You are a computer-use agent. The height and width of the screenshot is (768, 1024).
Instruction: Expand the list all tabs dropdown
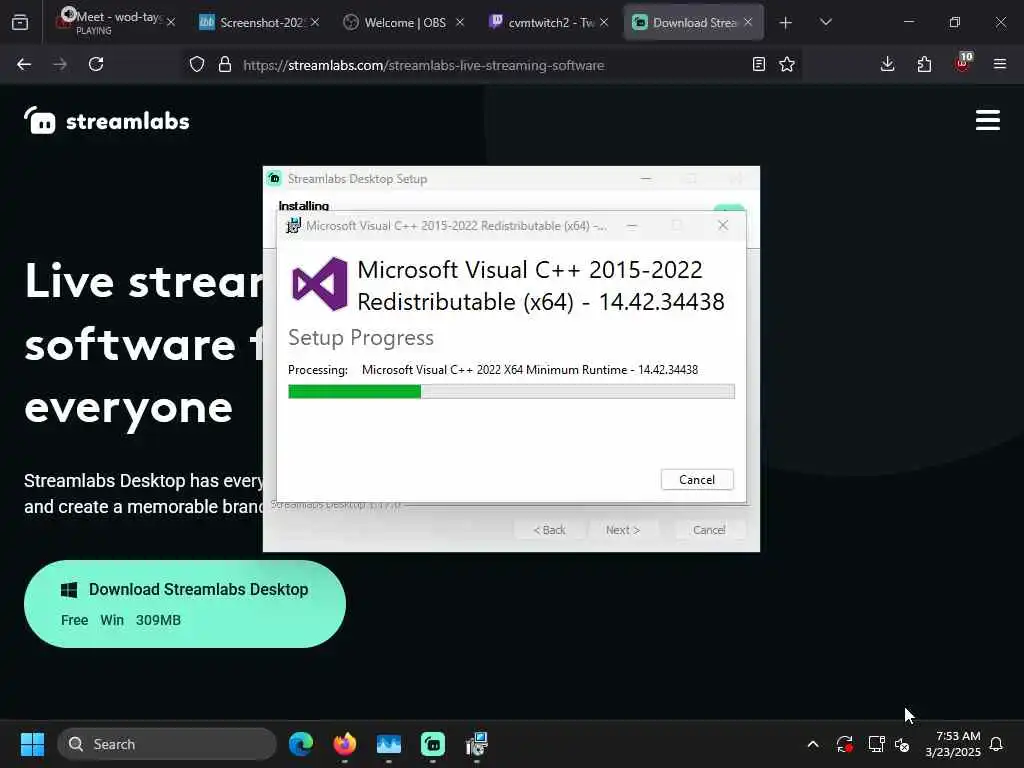[x=825, y=22]
